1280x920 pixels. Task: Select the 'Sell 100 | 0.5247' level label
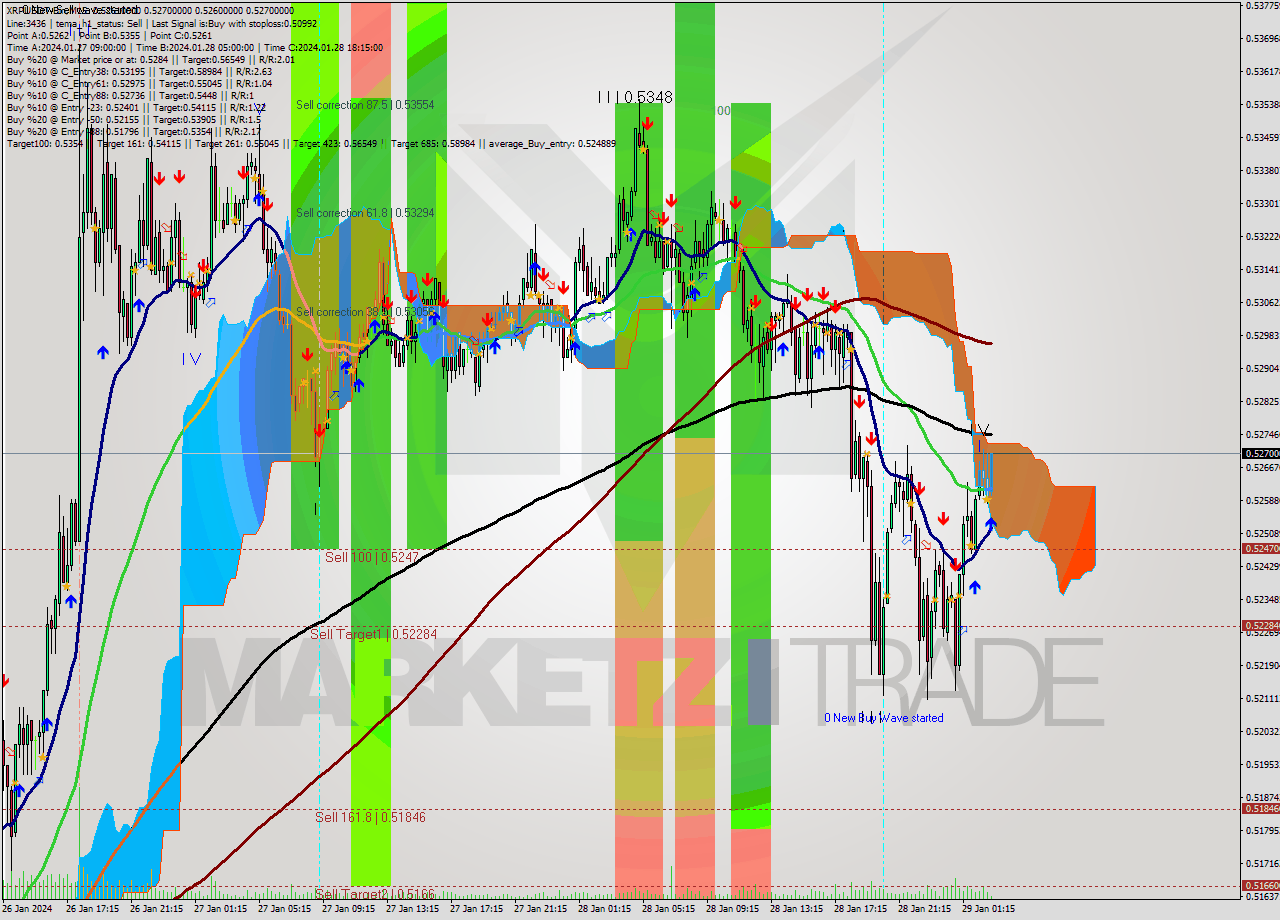pos(372,557)
